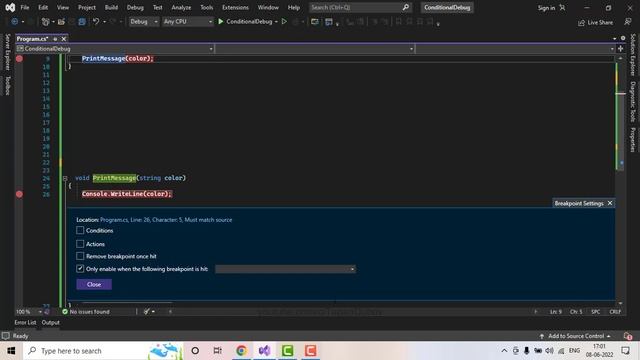Open green Camtasia icon in taskbar
The width and height of the screenshot is (640, 360).
[x=287, y=351]
